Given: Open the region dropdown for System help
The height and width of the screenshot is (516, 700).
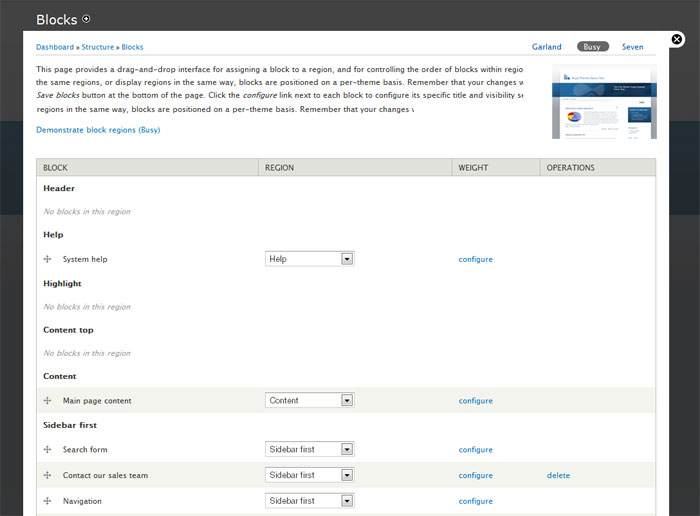Looking at the screenshot, I should pyautogui.click(x=309, y=259).
